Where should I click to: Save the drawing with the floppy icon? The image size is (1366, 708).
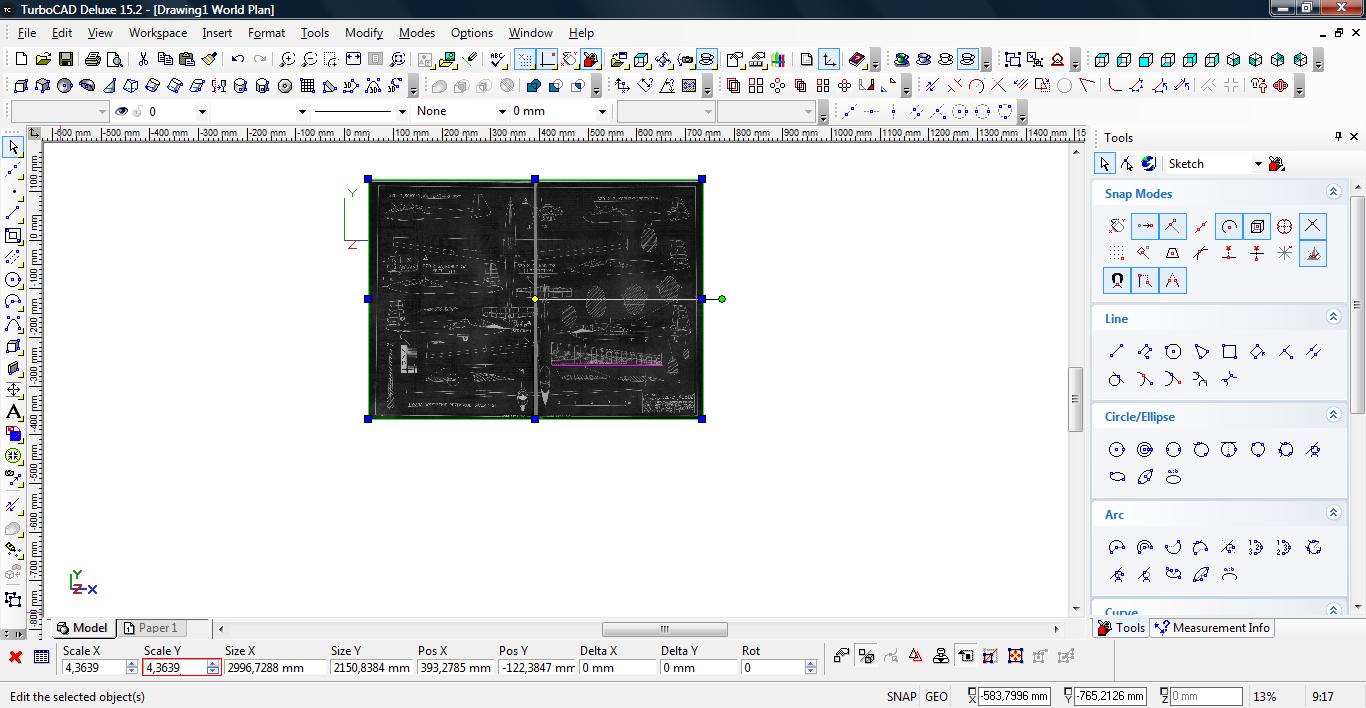[x=65, y=59]
